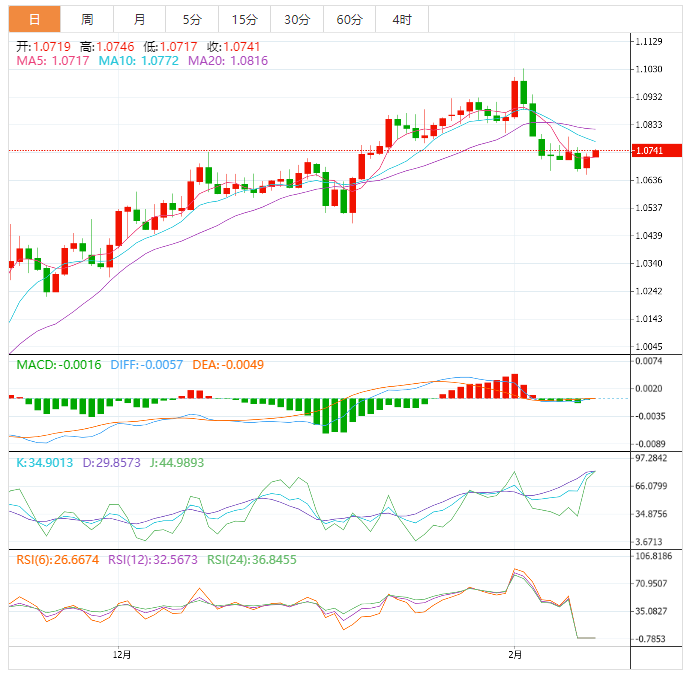
Task: Click the 106.8186 RSI axis label
Action: (x=653, y=556)
